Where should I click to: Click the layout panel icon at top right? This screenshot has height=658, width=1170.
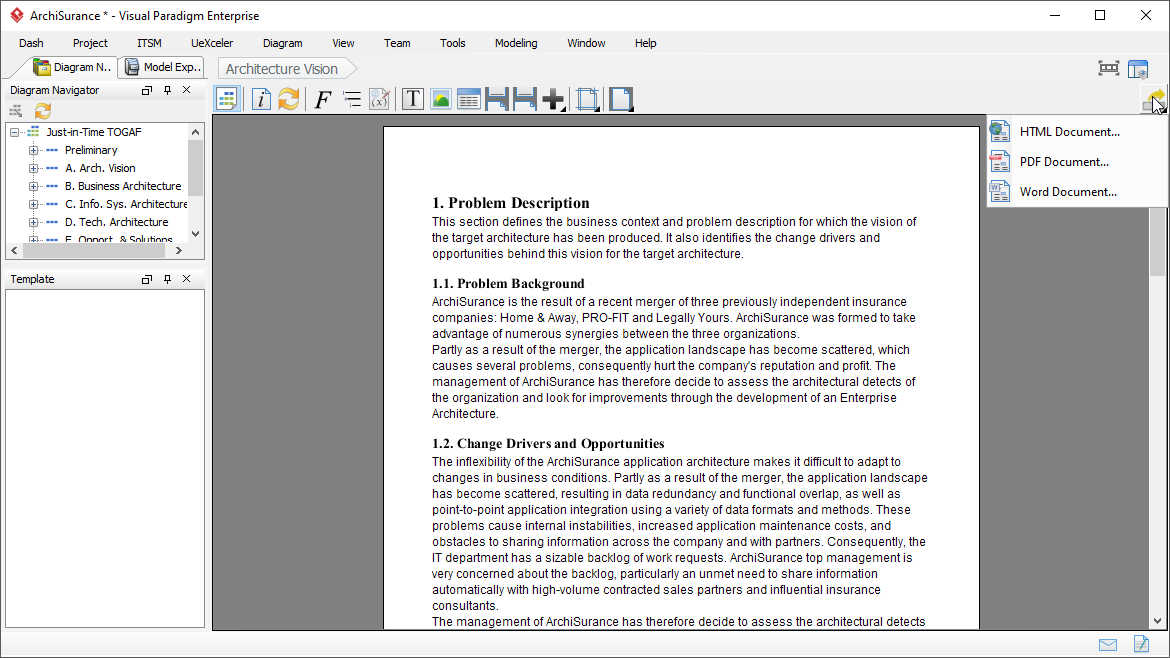pos(1138,69)
